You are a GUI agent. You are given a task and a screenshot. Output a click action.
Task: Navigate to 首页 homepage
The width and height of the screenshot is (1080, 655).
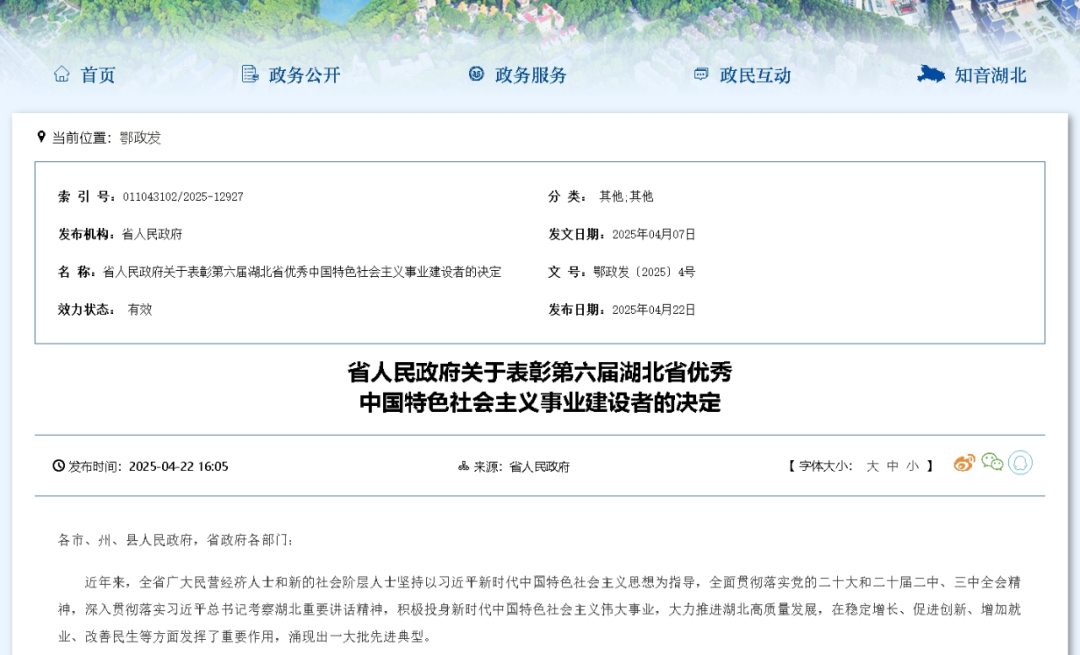97,74
